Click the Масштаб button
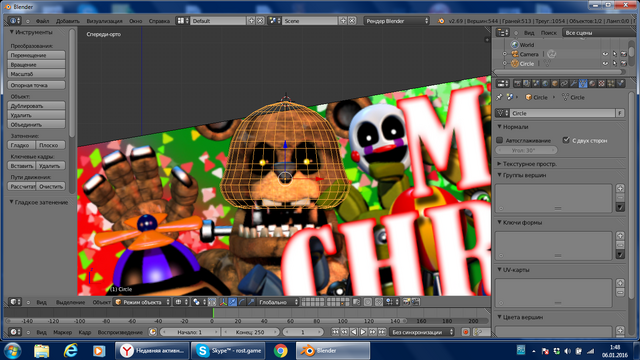Screen dimensions: 640x360 [36, 74]
